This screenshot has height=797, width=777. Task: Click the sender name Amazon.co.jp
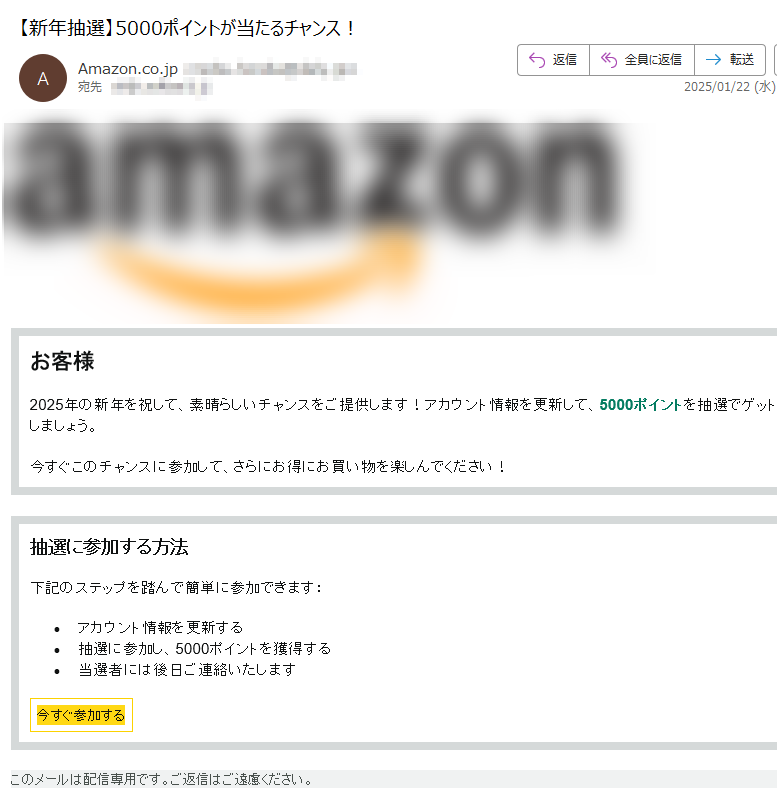pyautogui.click(x=128, y=69)
